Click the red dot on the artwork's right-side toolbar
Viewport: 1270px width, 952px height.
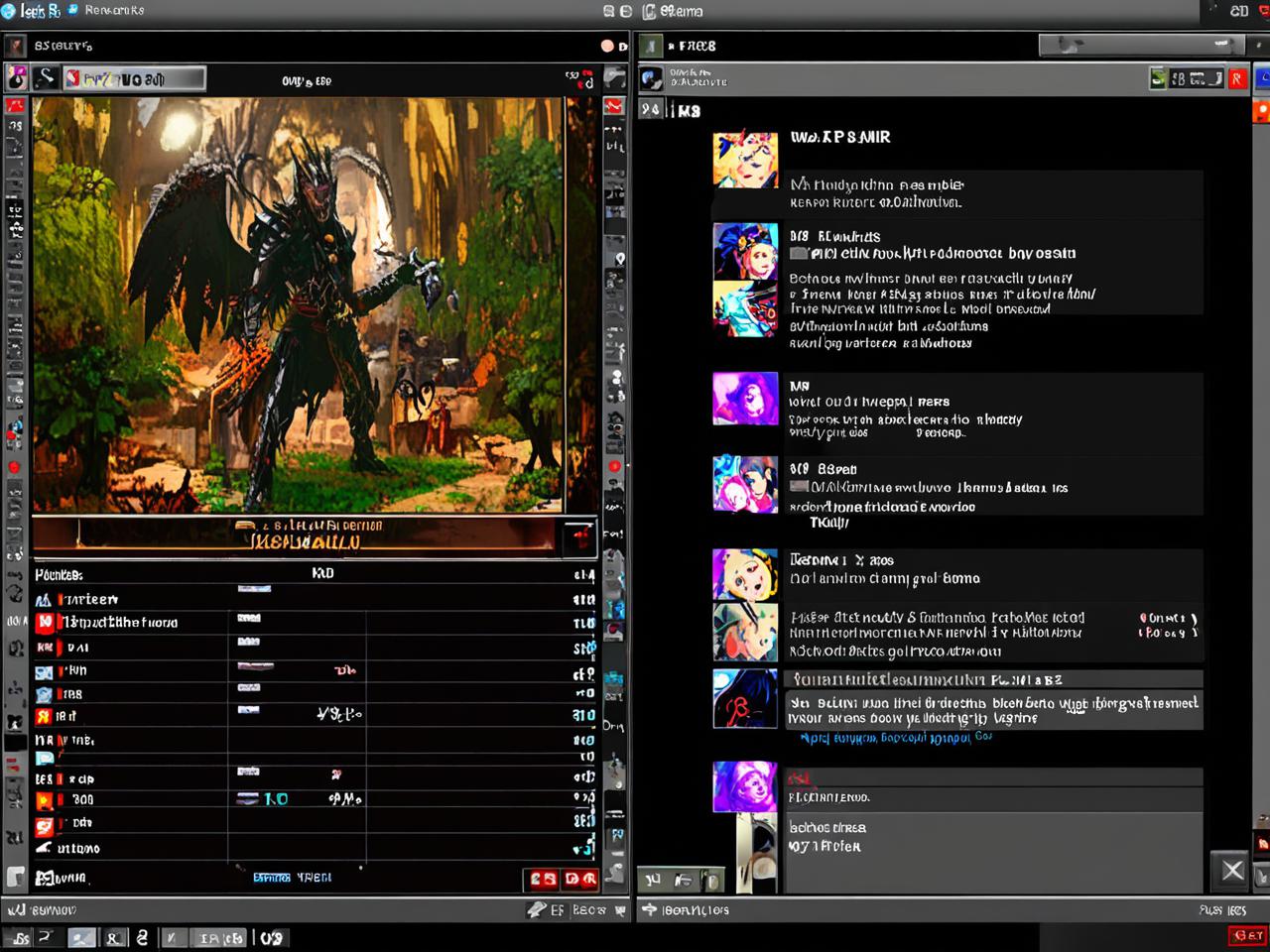click(615, 466)
